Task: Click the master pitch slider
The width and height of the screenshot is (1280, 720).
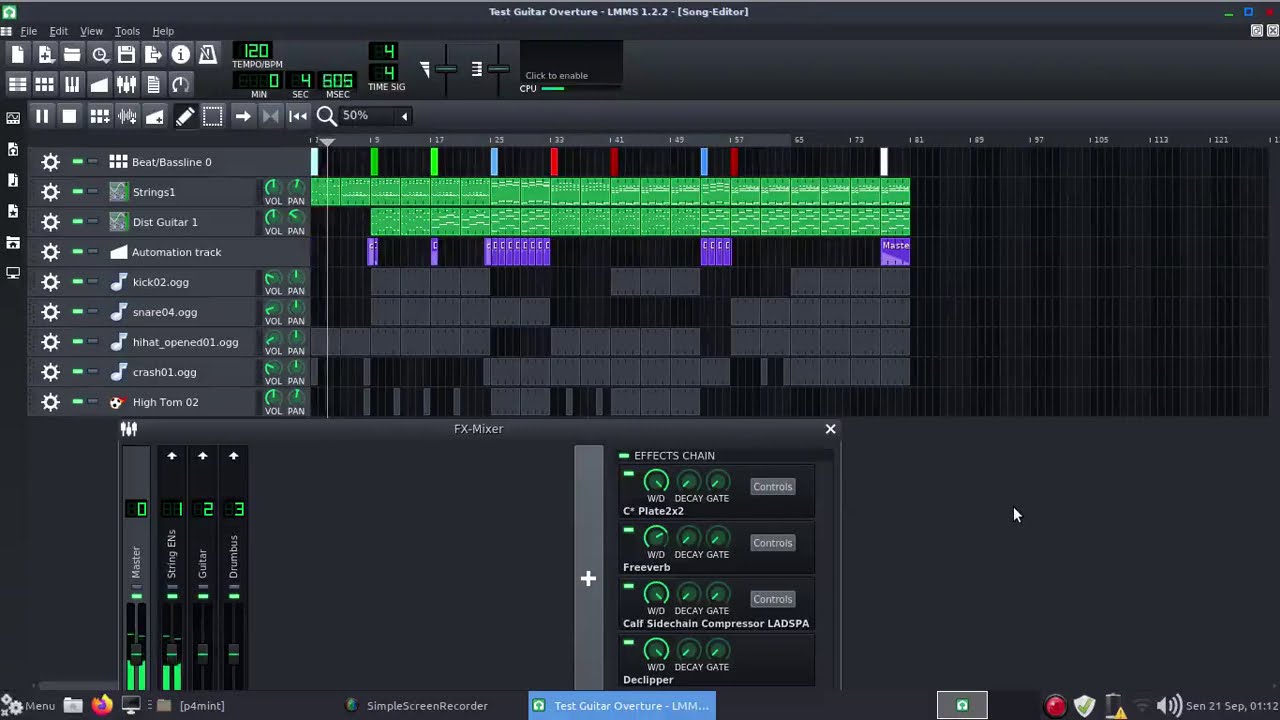Action: (498, 68)
